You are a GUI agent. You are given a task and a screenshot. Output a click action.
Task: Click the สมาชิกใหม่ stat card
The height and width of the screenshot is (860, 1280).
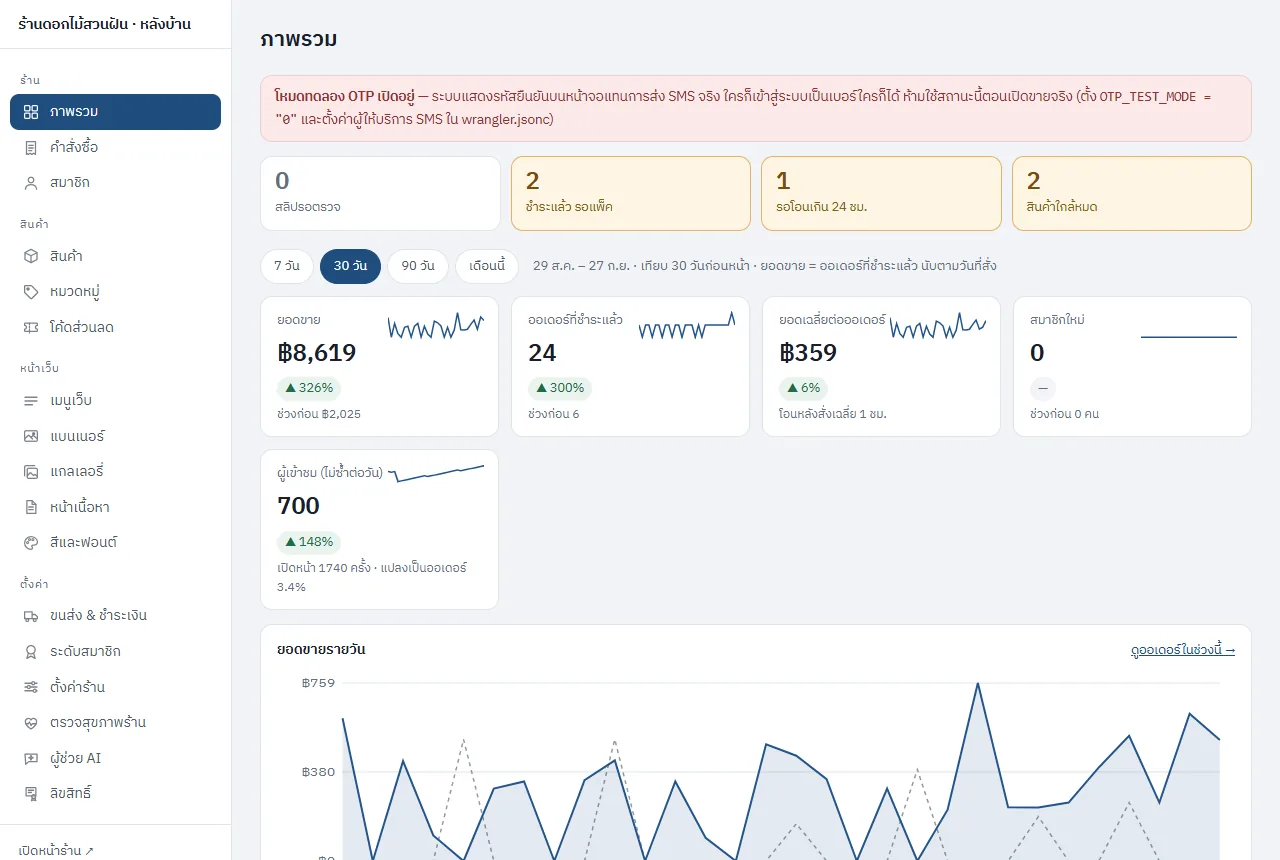[1132, 366]
